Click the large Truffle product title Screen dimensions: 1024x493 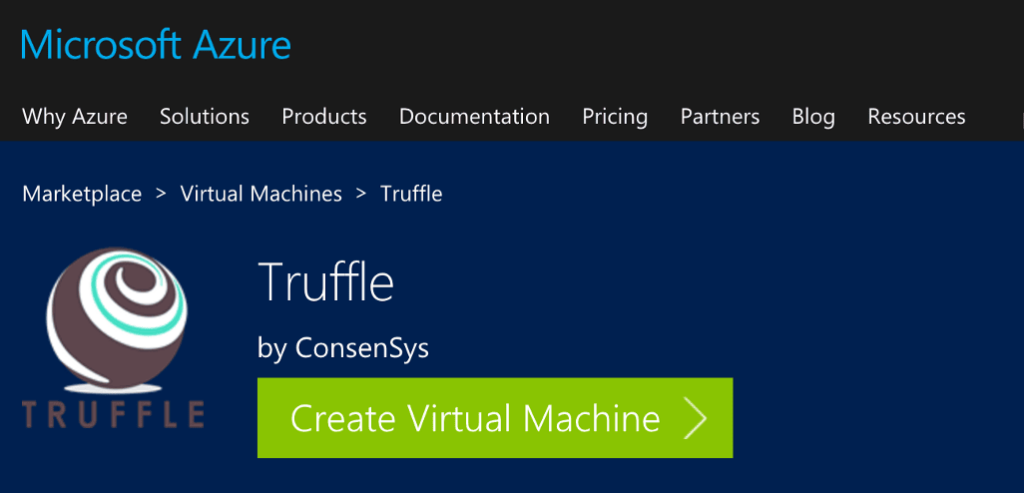click(x=326, y=283)
